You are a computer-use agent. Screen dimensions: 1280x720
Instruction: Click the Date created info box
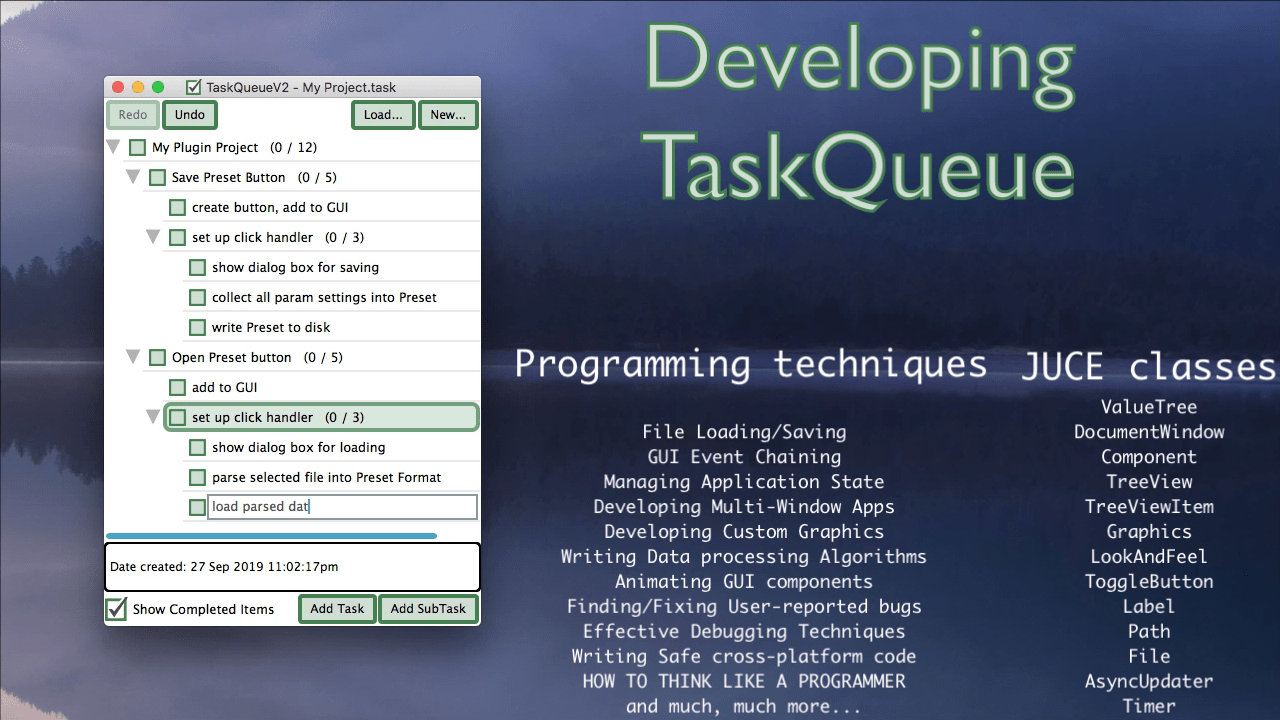[x=292, y=567]
